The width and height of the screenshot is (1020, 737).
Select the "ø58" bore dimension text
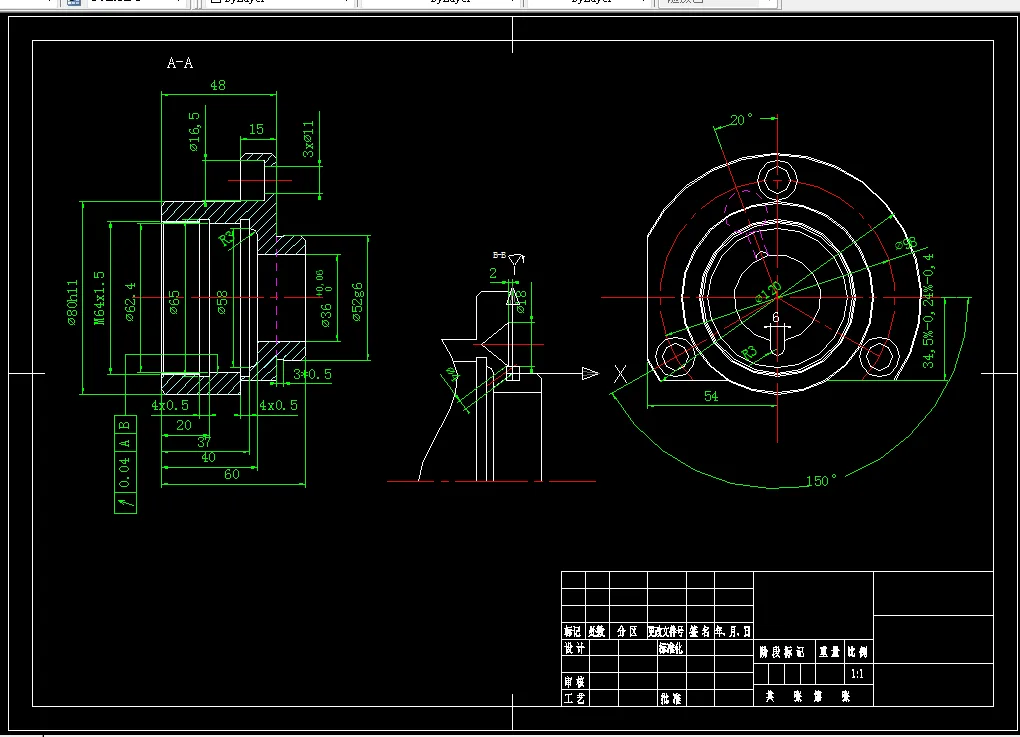pos(222,302)
